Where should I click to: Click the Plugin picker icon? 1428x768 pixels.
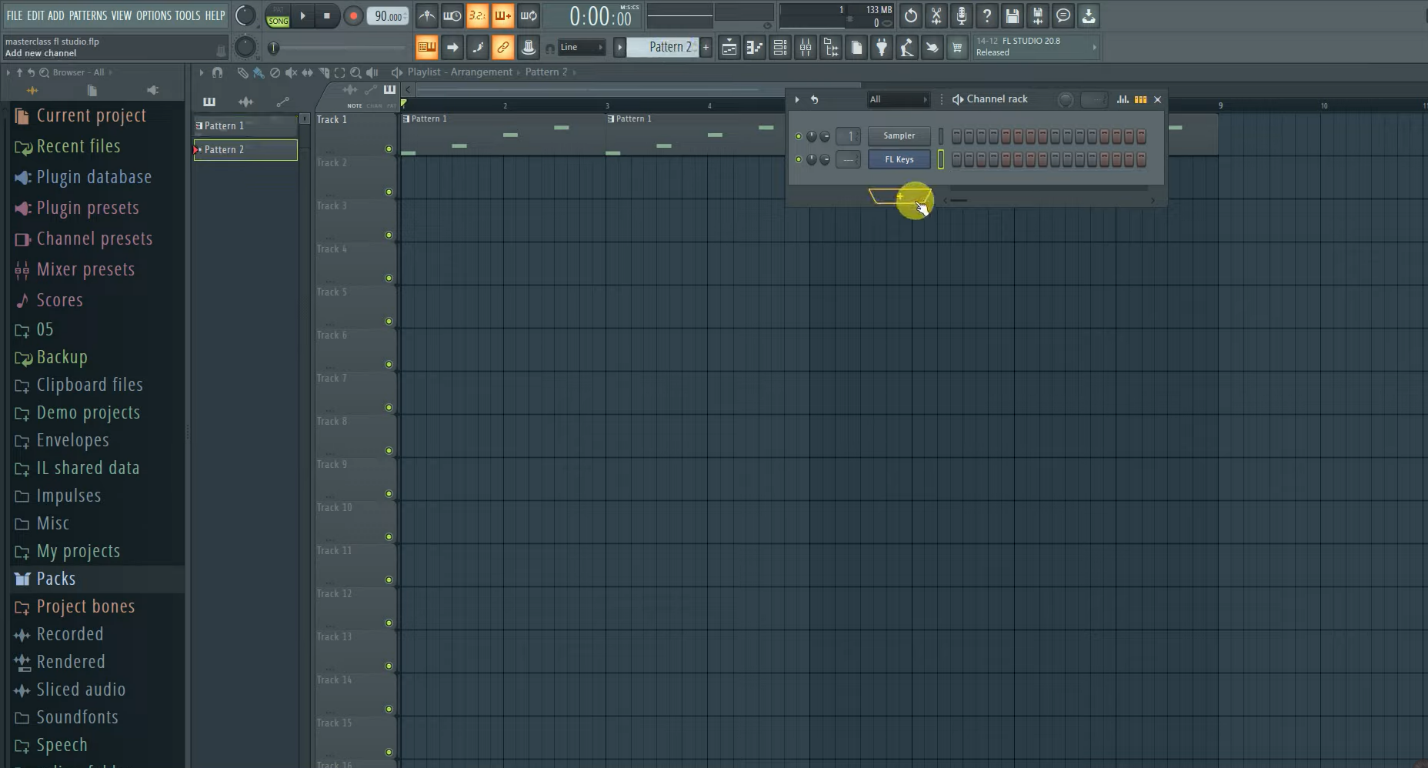click(x=881, y=46)
